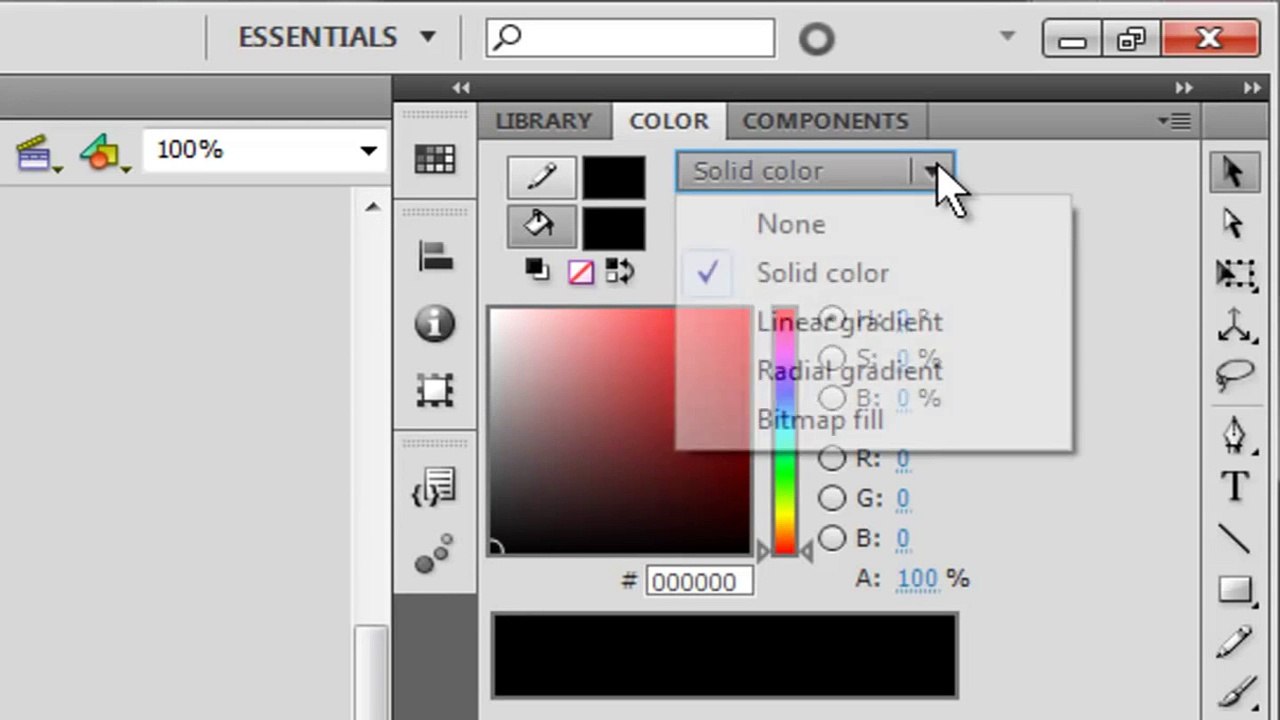
Task: Select the R radio button
Action: (x=832, y=458)
